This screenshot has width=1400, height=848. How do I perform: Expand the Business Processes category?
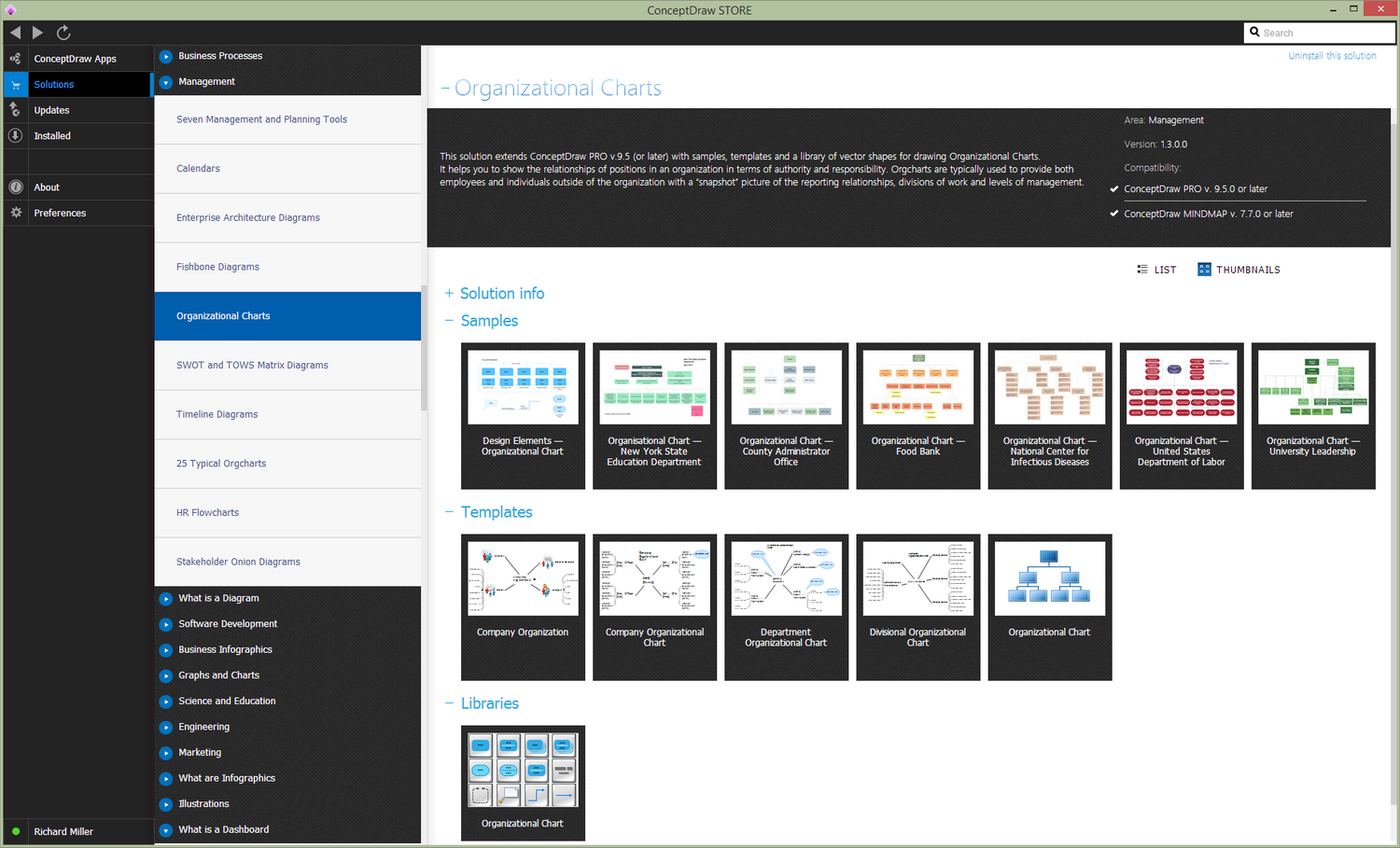166,56
